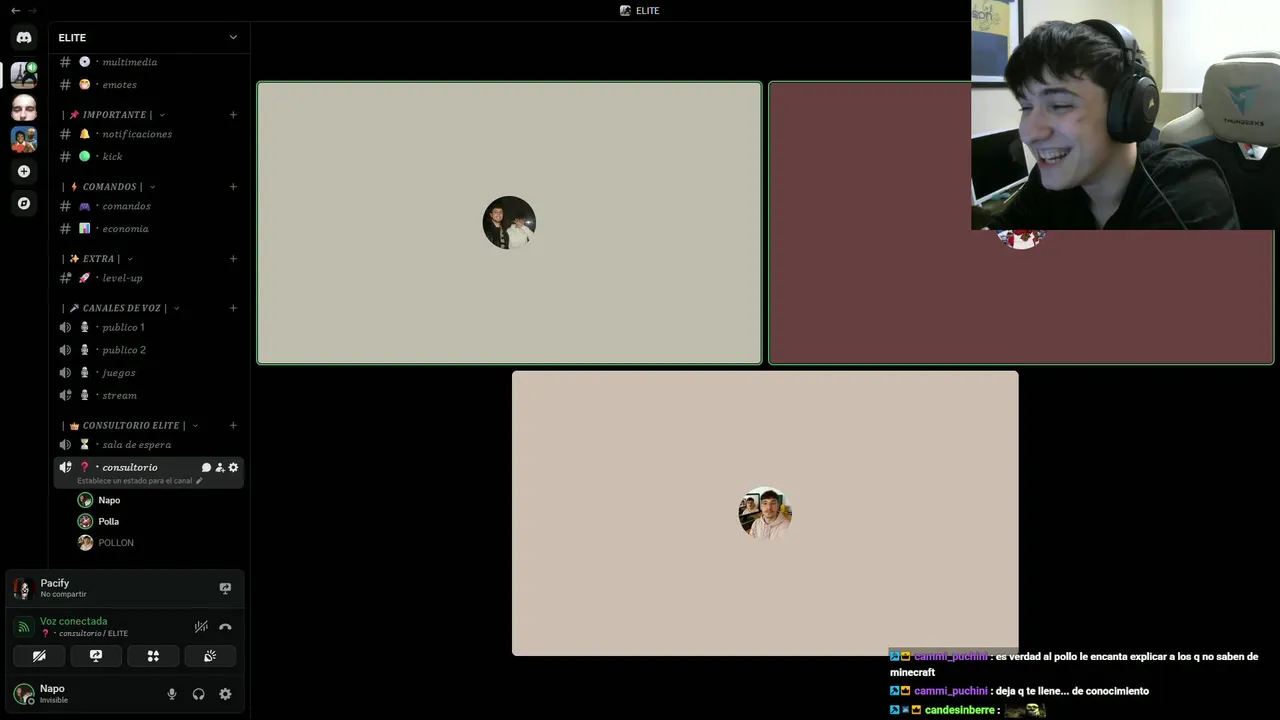The height and width of the screenshot is (720, 1280).
Task: Click Napo's avatar in the user panel
Action: point(23,694)
